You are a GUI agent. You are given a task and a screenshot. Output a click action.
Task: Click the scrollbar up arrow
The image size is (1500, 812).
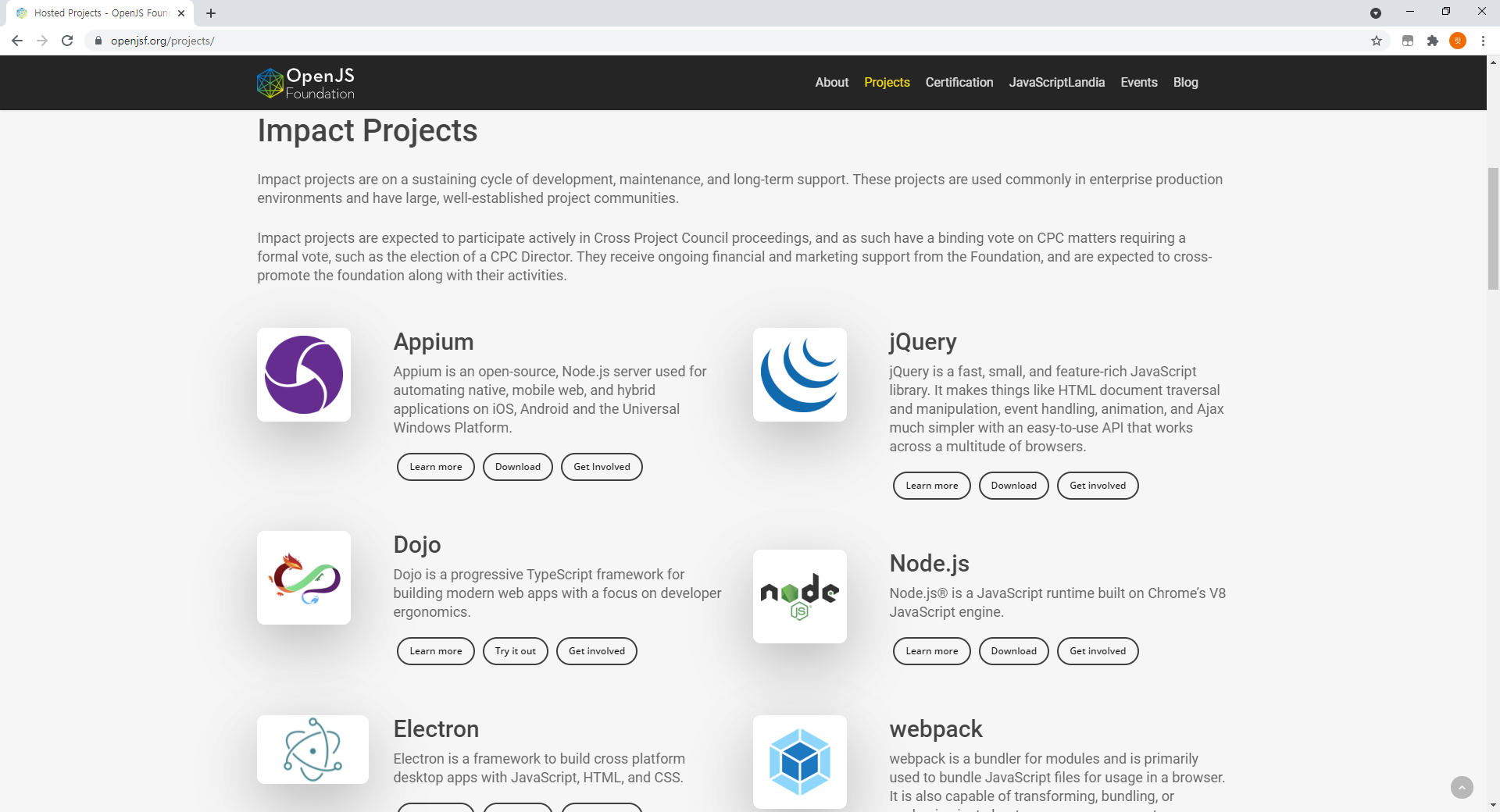[1493, 62]
